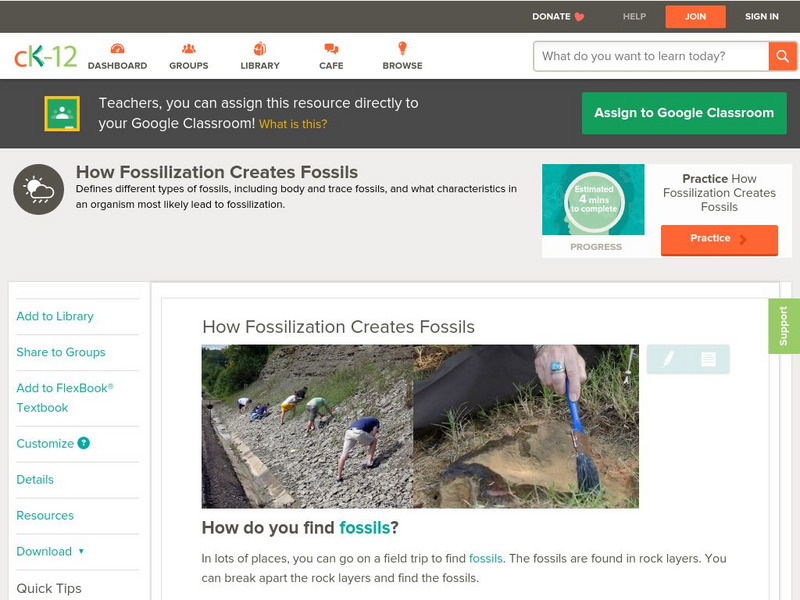Click the Customize help question mark icon
The height and width of the screenshot is (600, 800).
coord(84,443)
